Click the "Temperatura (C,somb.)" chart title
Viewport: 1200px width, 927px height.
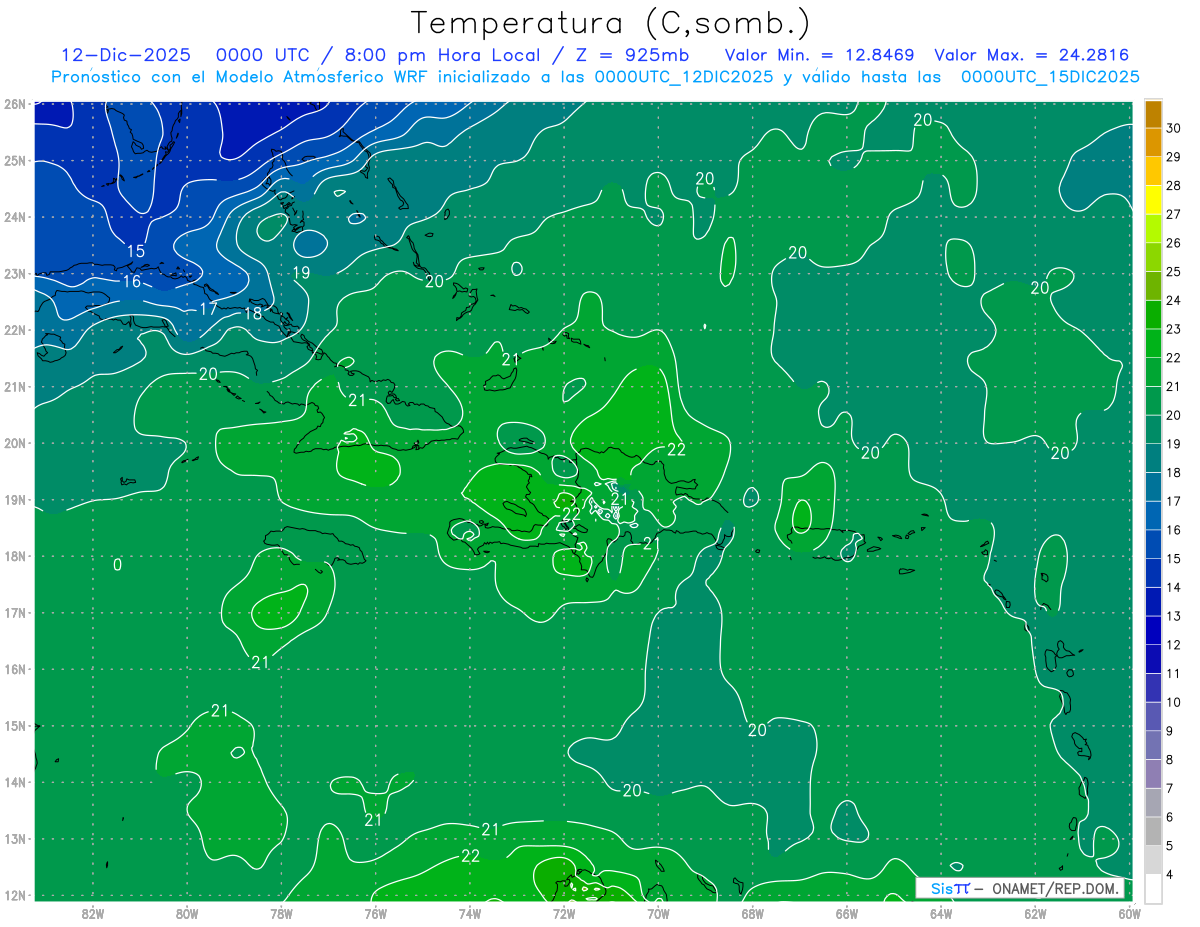(611, 23)
